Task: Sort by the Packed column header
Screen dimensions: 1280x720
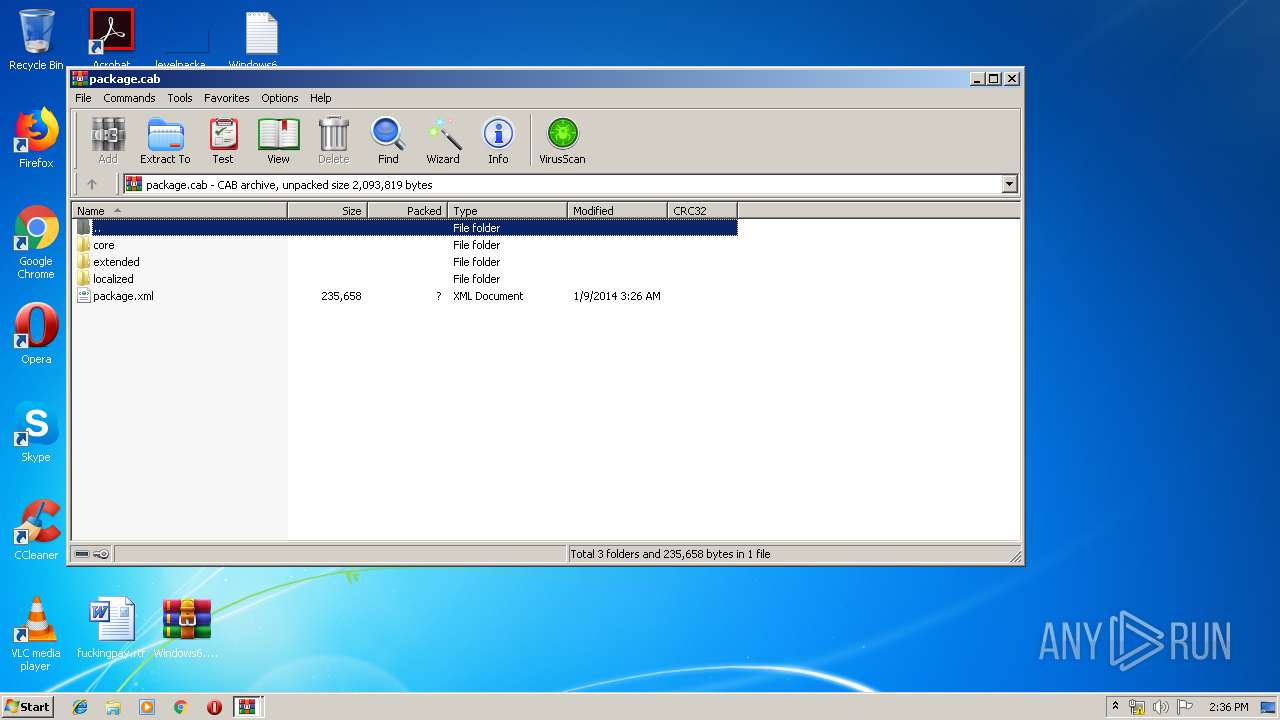Action: [x=407, y=210]
